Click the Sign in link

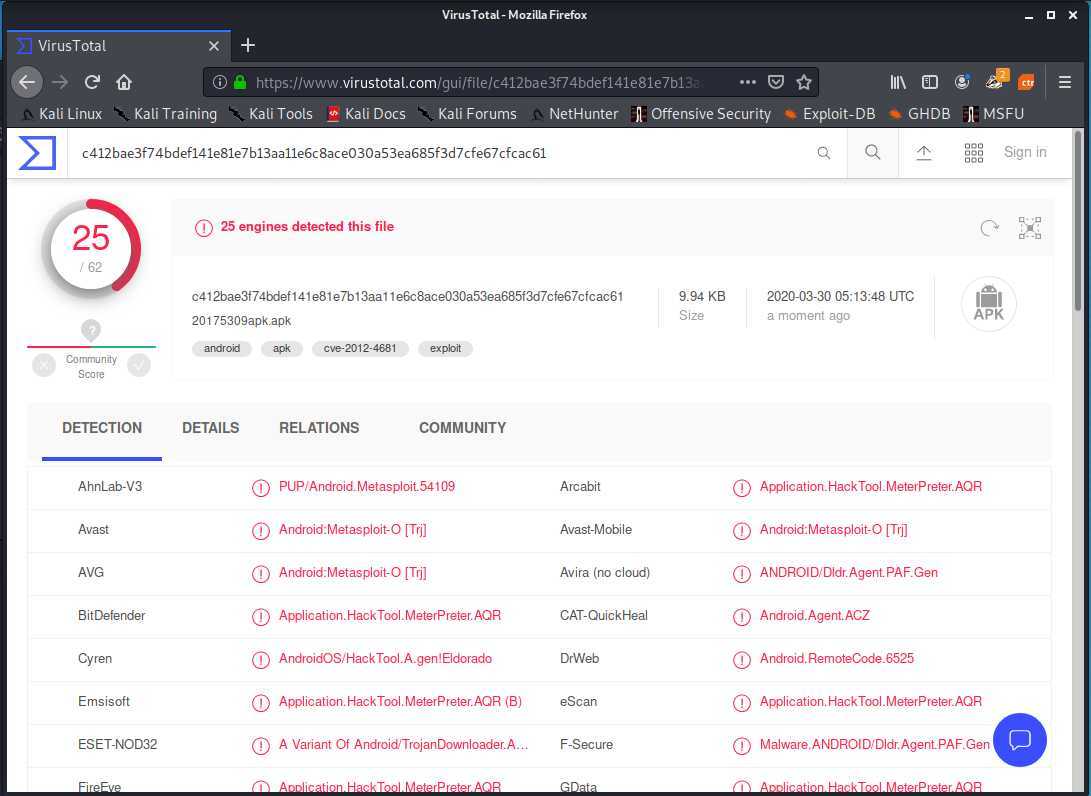coord(1025,152)
